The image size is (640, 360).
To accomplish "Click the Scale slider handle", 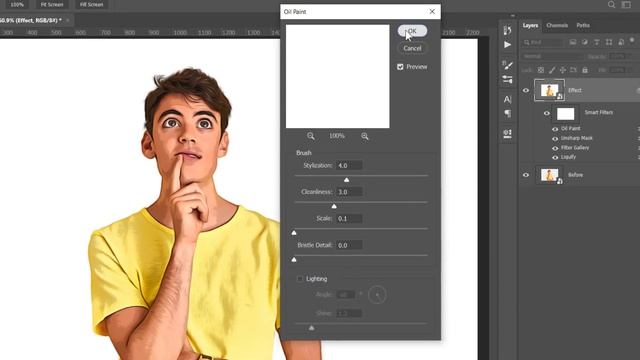I will 294,233.
